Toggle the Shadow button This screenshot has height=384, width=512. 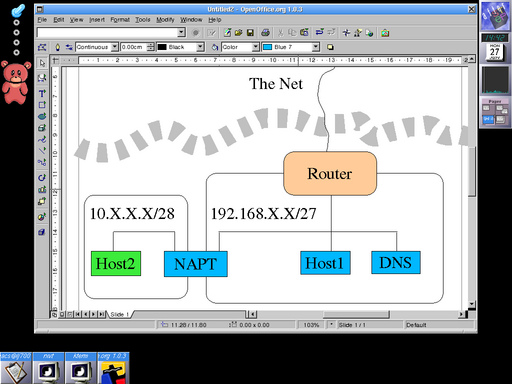330,47
